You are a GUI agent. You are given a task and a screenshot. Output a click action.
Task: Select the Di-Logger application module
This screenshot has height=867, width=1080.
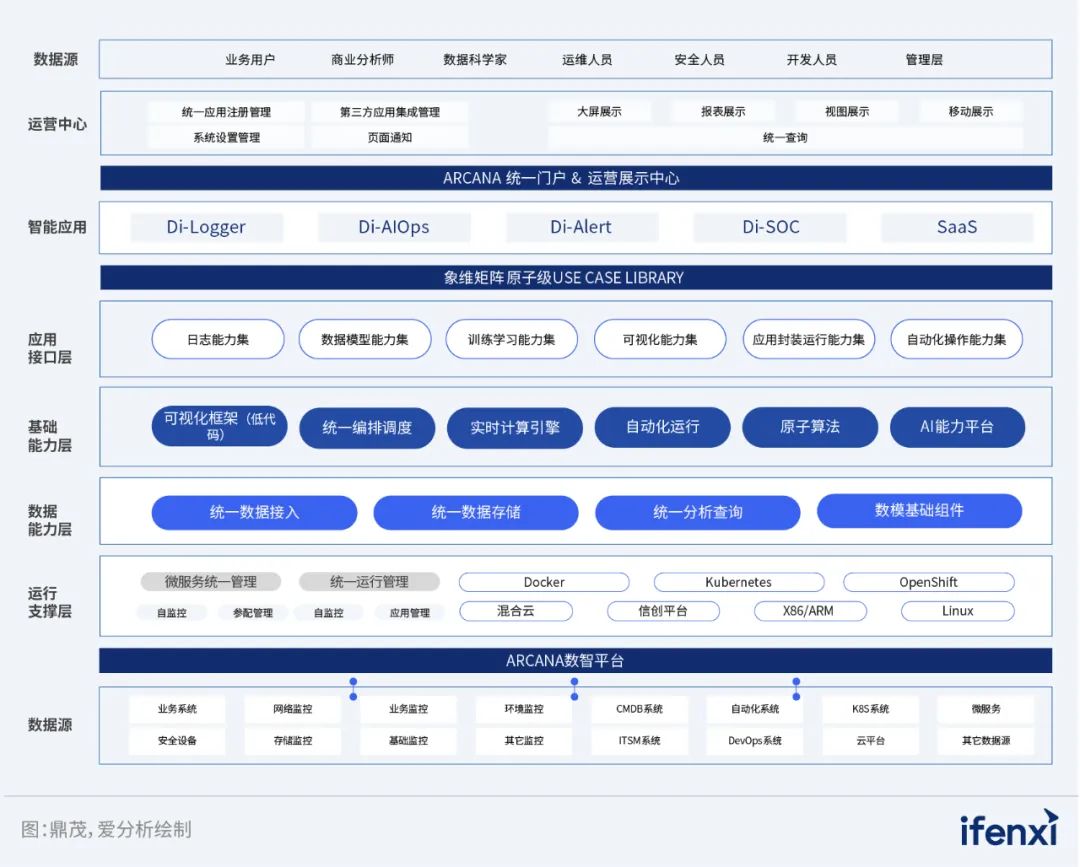206,227
